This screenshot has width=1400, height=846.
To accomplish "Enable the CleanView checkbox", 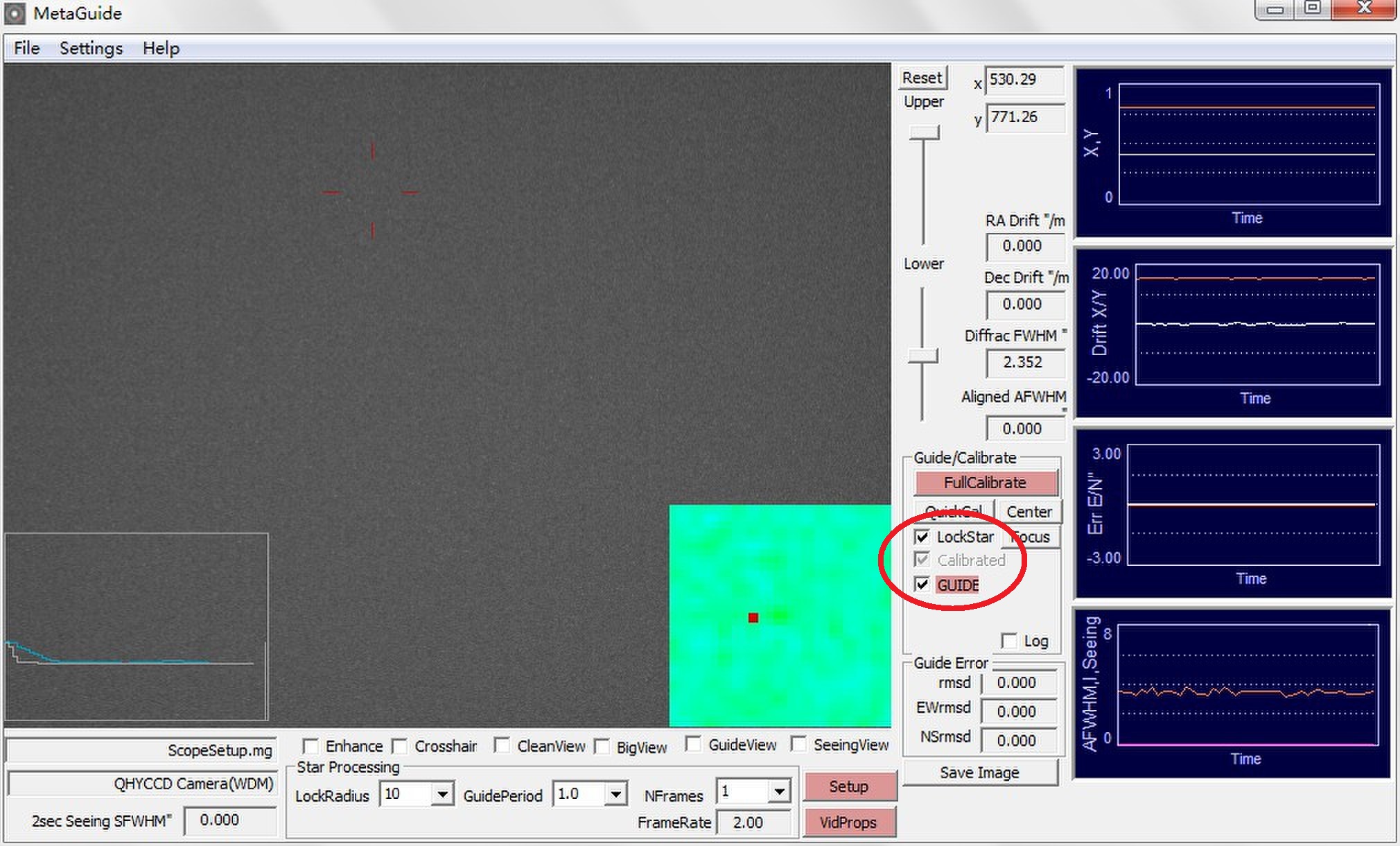I will coord(502,745).
